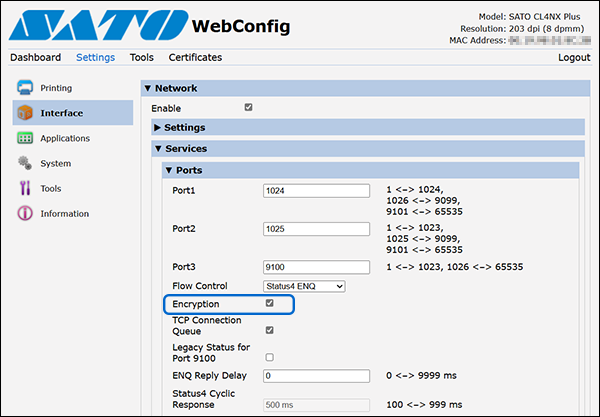
Task: Click the Tools wrench icon in sidebar
Action: point(25,188)
